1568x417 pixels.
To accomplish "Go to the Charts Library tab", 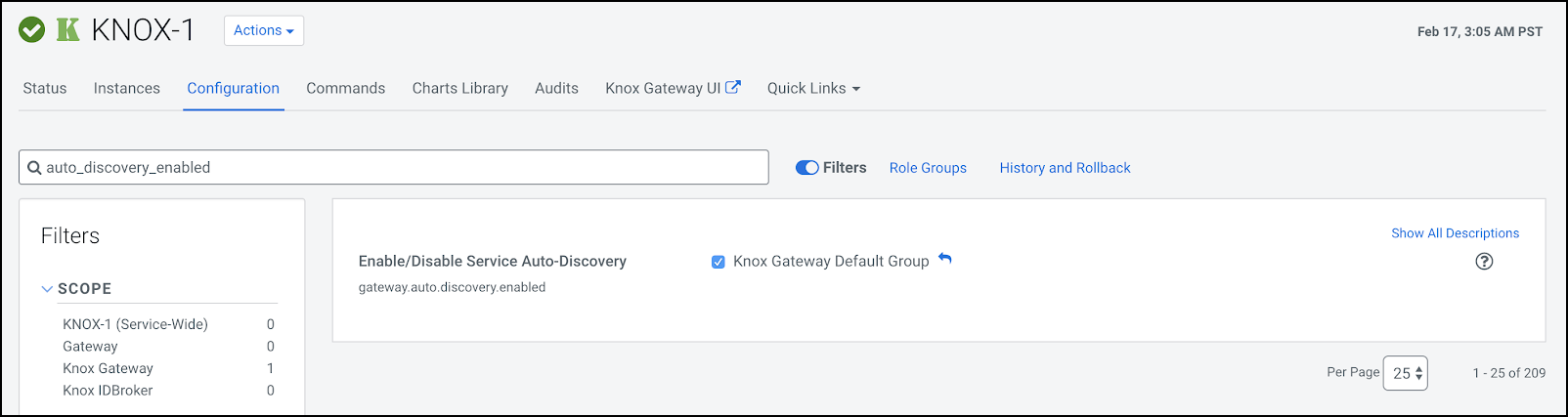I will [x=460, y=88].
